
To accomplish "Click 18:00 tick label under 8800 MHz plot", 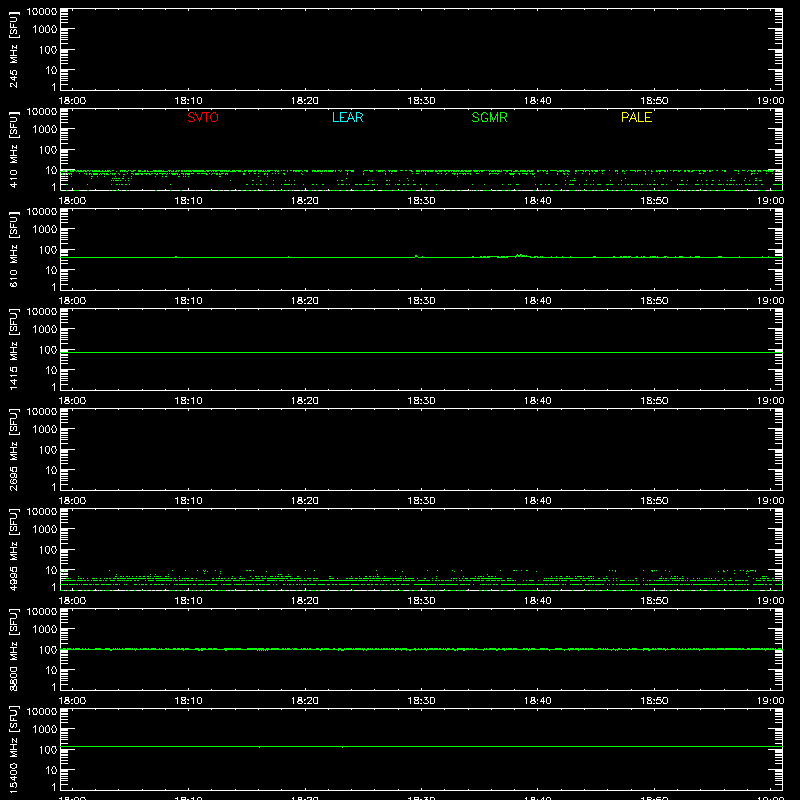I will pyautogui.click(x=72, y=701).
